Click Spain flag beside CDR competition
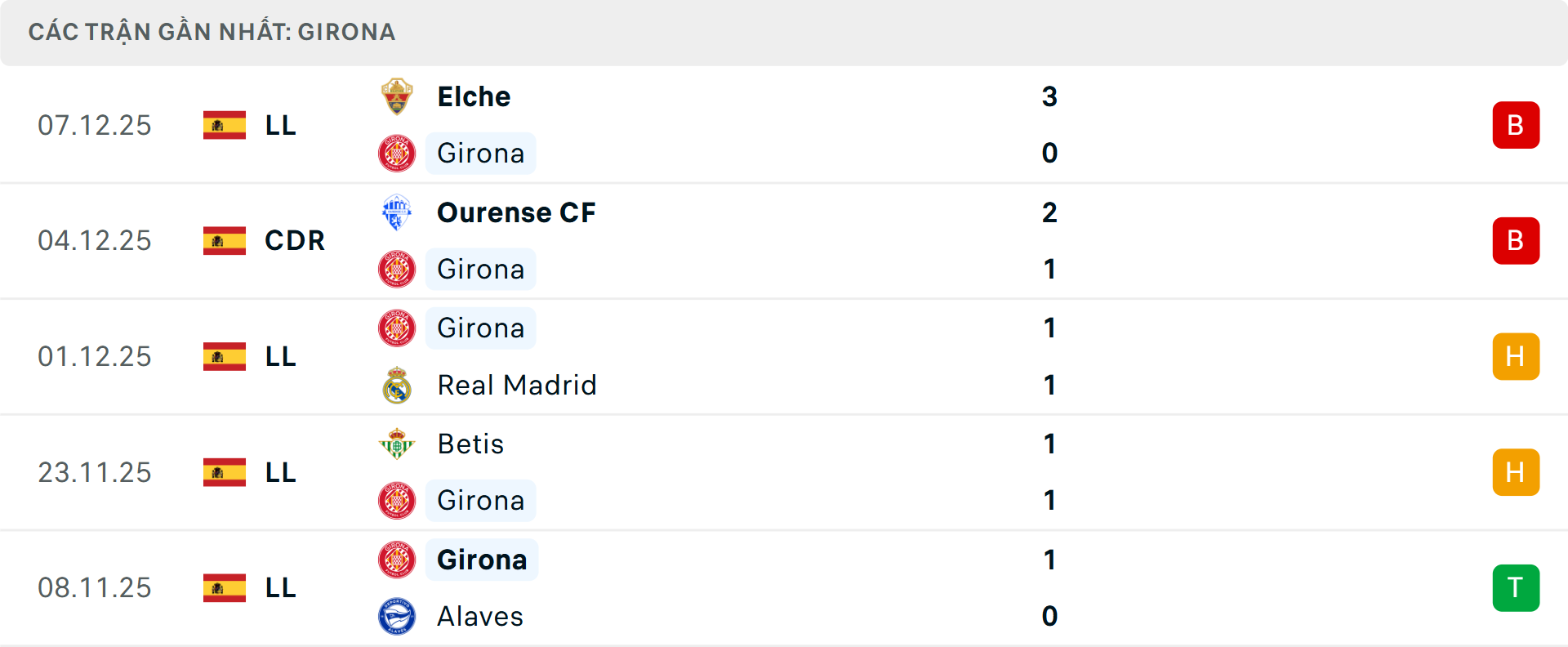Image resolution: width=1568 pixels, height=647 pixels. [x=225, y=241]
